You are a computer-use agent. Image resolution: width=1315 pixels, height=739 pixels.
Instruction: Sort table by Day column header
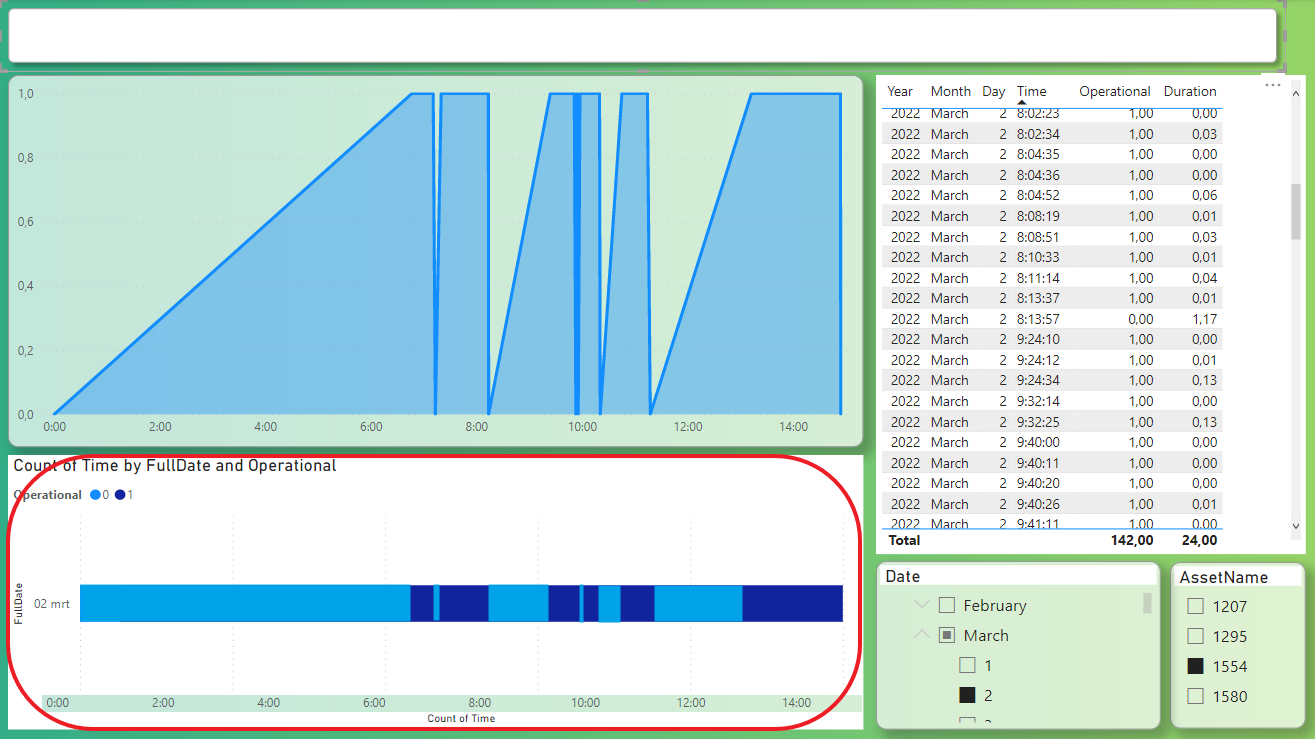[993, 91]
